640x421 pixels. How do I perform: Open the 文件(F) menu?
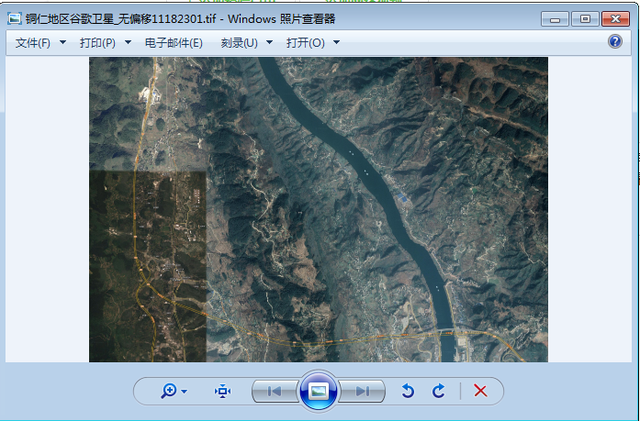click(33, 42)
